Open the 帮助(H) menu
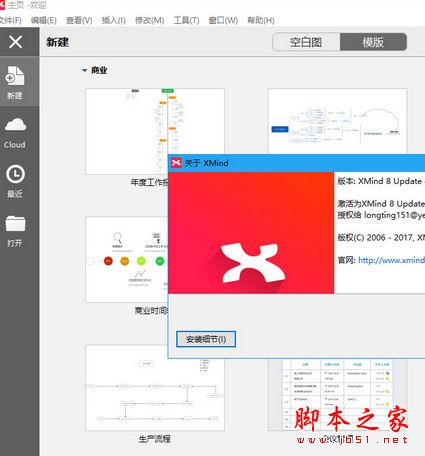Screen dimensions: 425x456 click(x=261, y=20)
